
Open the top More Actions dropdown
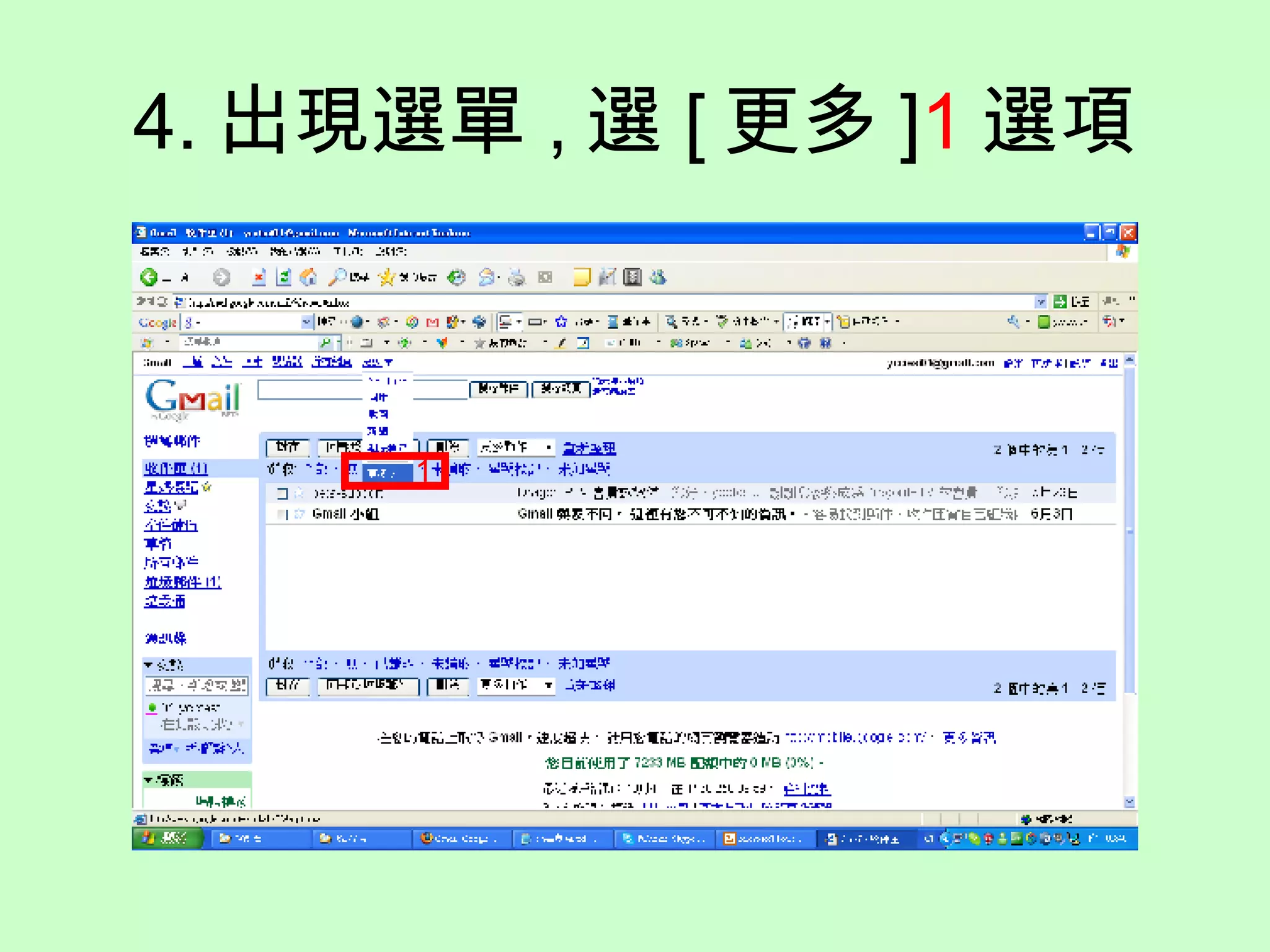[x=516, y=447]
